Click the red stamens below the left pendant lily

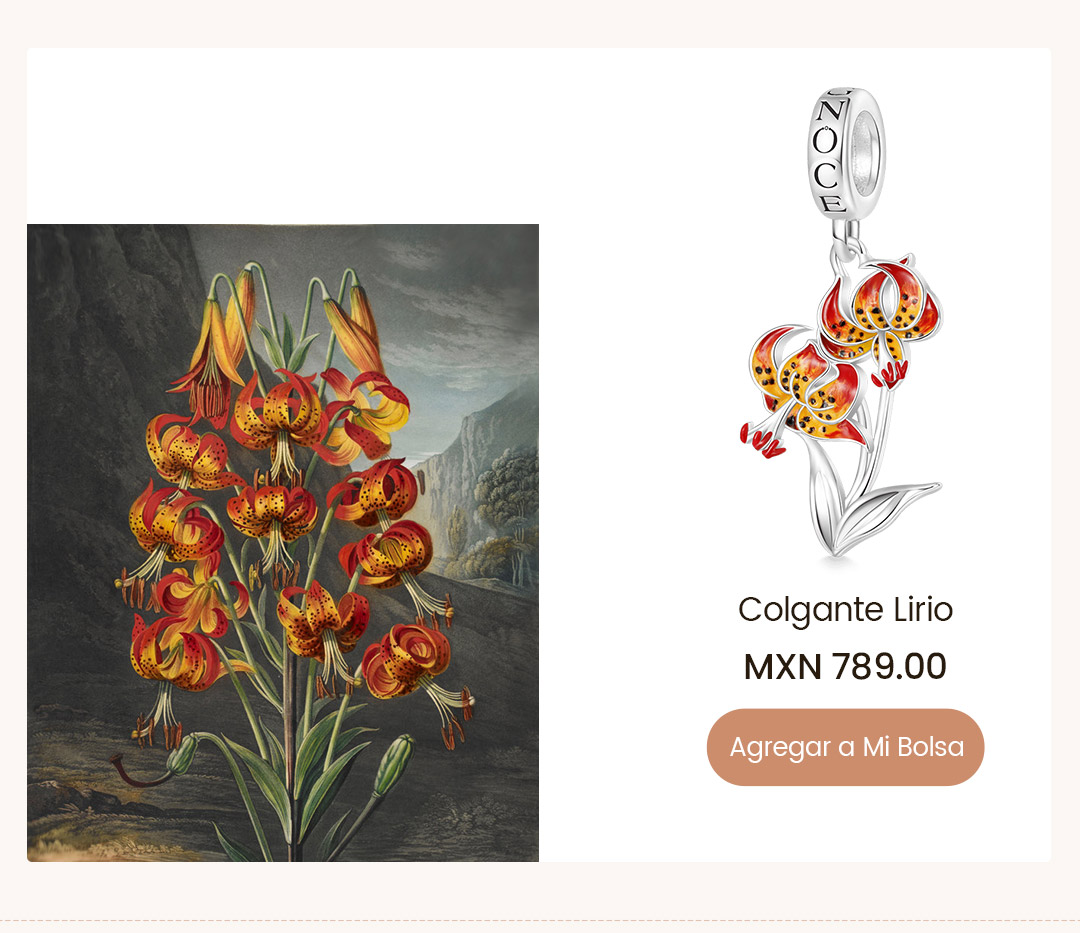coord(762,441)
